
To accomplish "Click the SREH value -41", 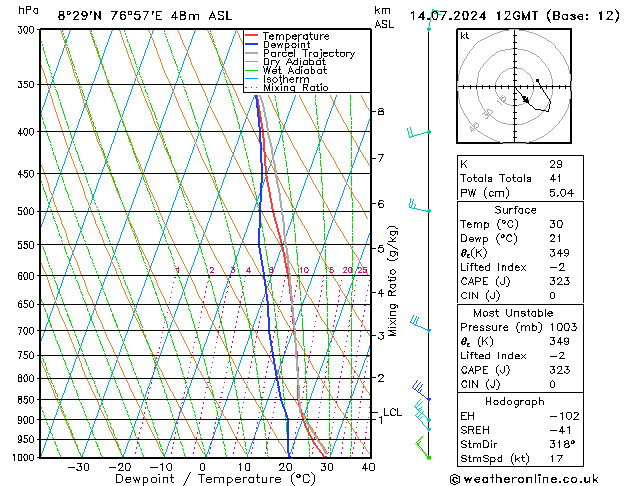I will pyautogui.click(x=560, y=430).
